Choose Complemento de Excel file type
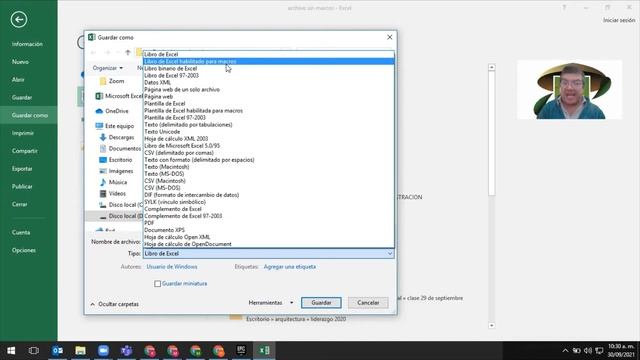 click(269, 209)
